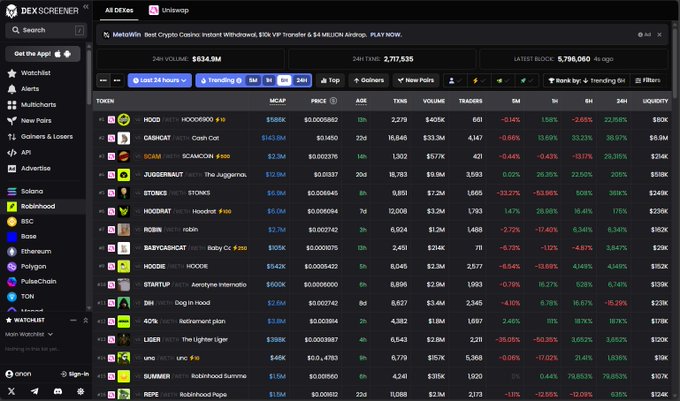The height and width of the screenshot is (401, 680).
Task: Click the Trending info icon
Action: click(x=239, y=80)
